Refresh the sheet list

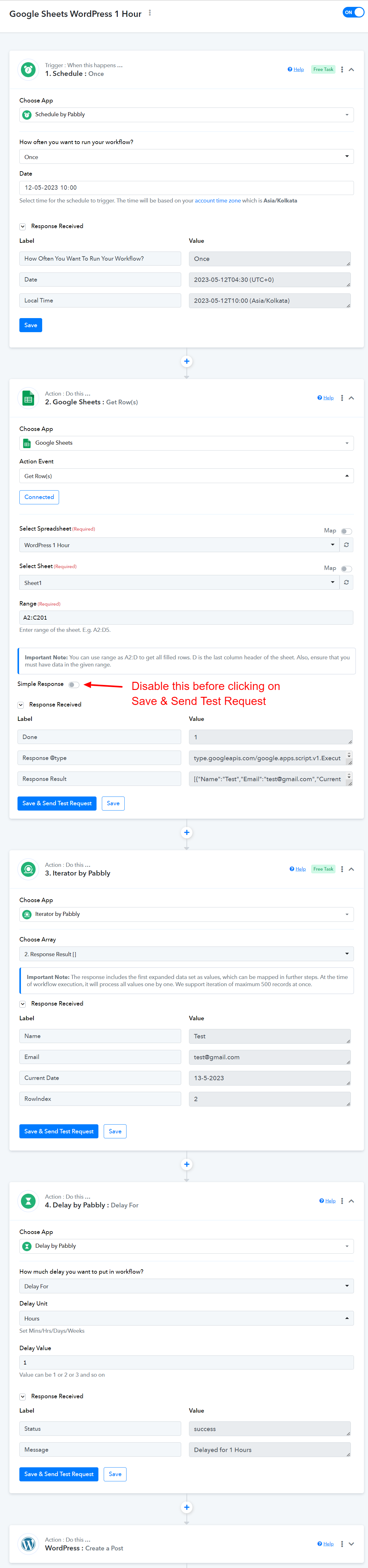(346, 582)
